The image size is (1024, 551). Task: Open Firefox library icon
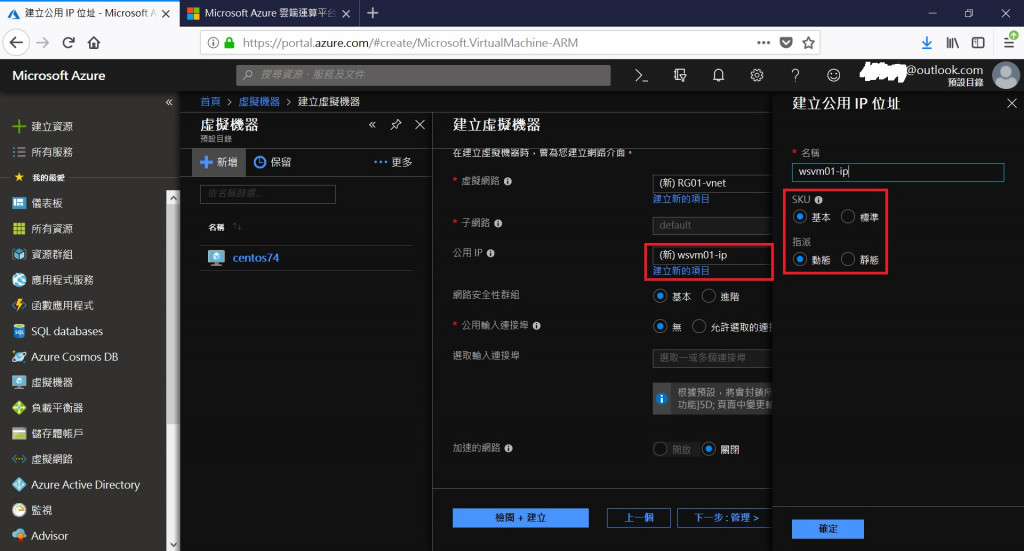[953, 43]
